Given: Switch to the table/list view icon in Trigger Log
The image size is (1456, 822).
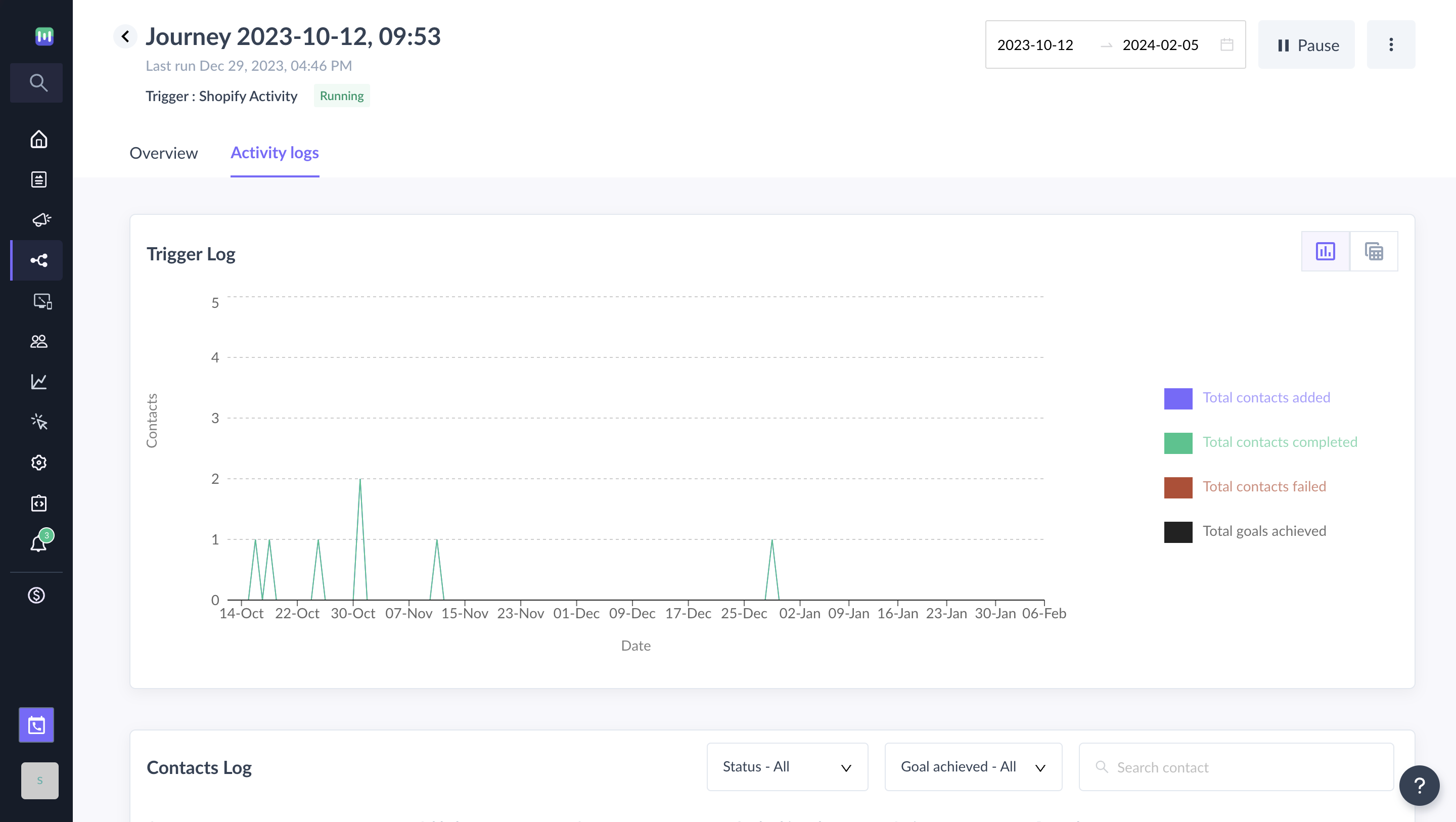Looking at the screenshot, I should [x=1374, y=251].
